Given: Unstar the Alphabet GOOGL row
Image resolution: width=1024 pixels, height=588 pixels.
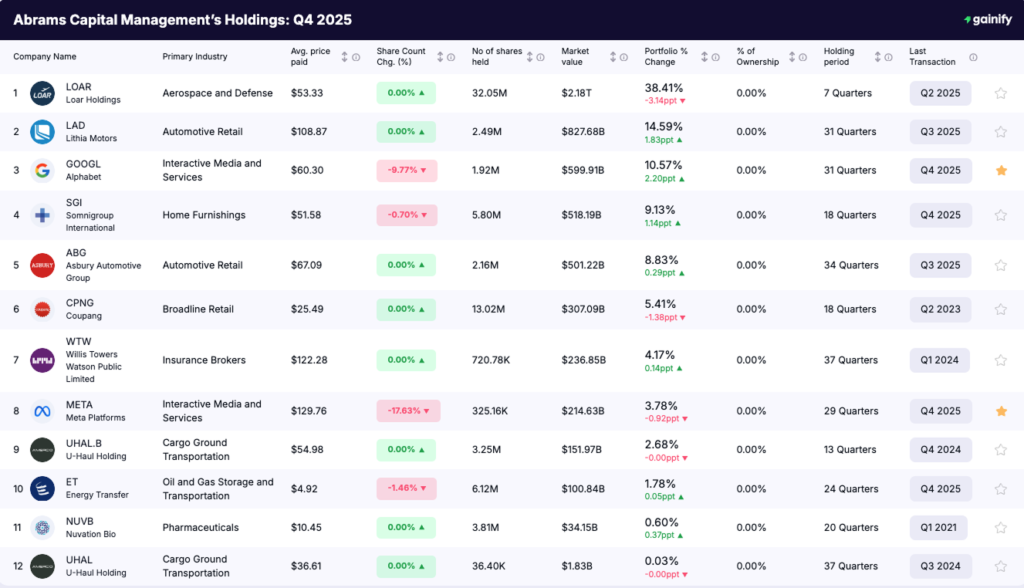Looking at the screenshot, I should [999, 170].
